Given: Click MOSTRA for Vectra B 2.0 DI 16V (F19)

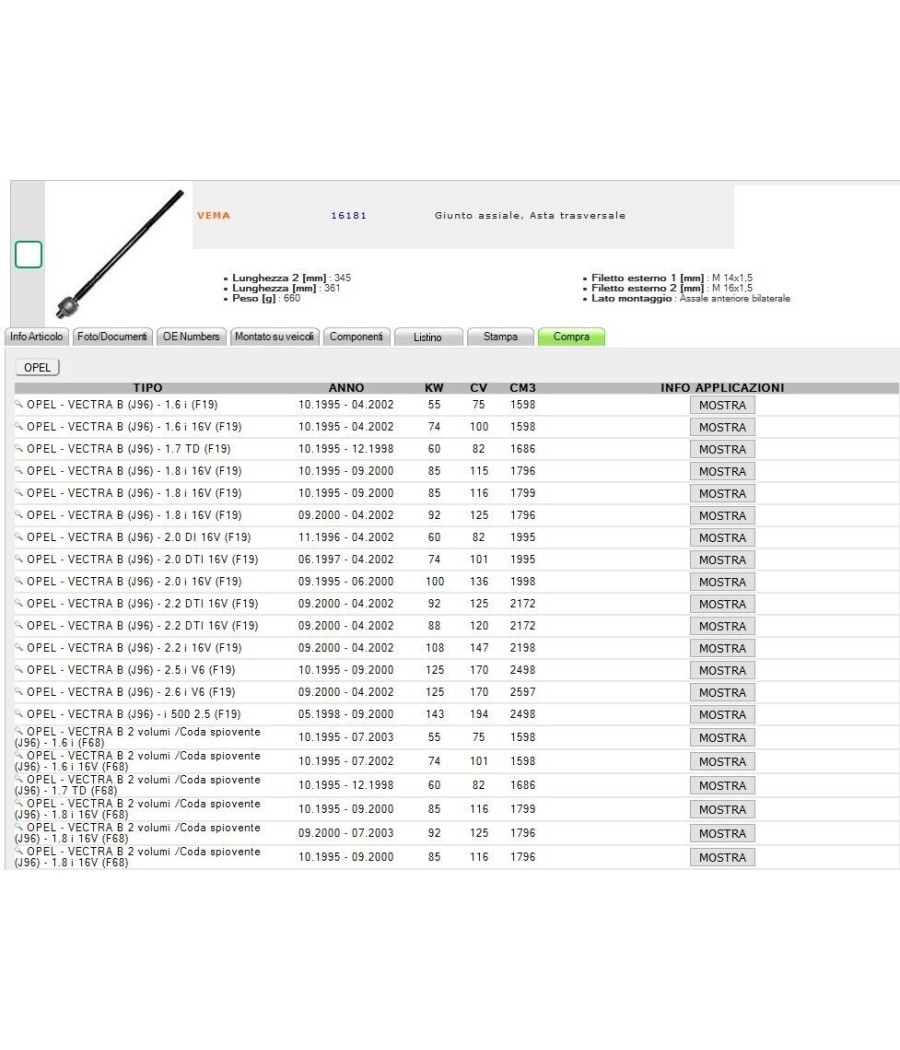Looking at the screenshot, I should coord(722,538).
